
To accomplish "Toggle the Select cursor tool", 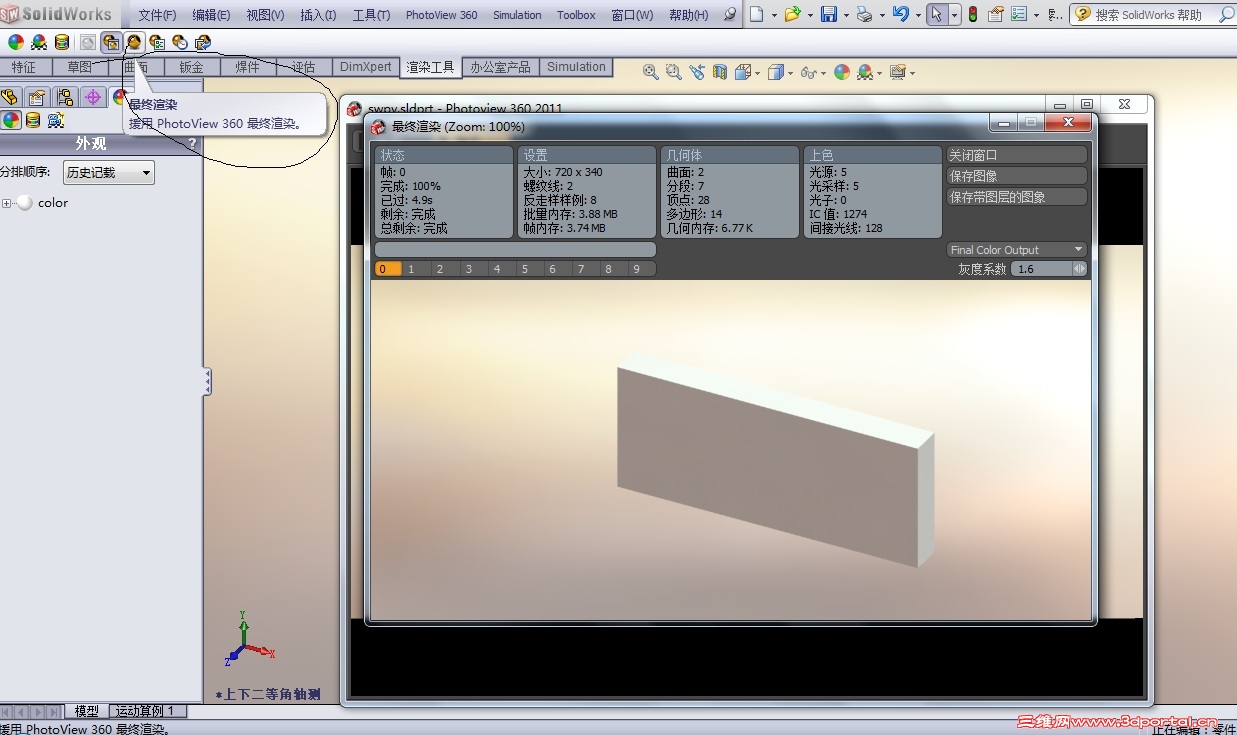I will pyautogui.click(x=936, y=14).
